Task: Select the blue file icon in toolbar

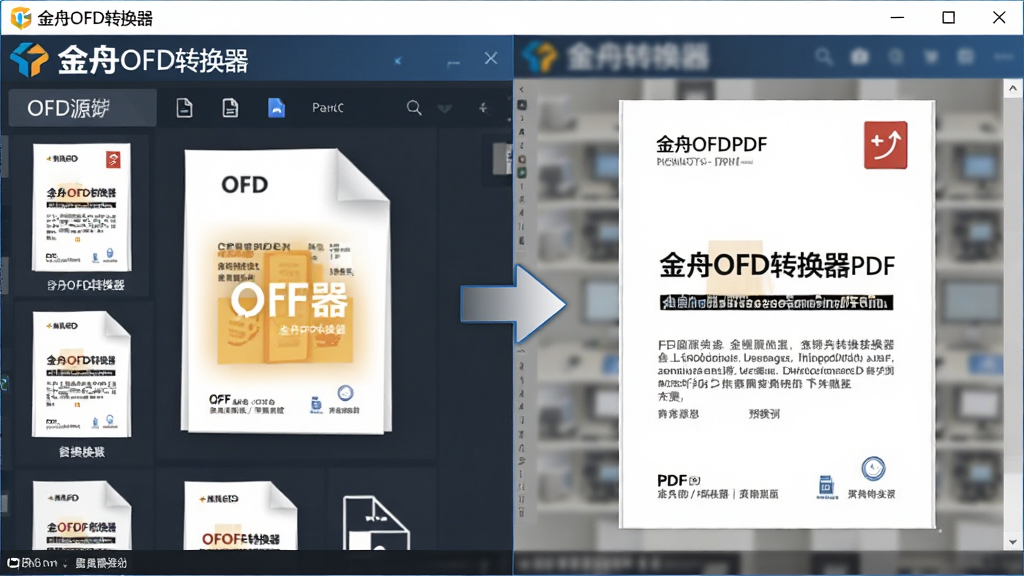Action: tap(276, 108)
